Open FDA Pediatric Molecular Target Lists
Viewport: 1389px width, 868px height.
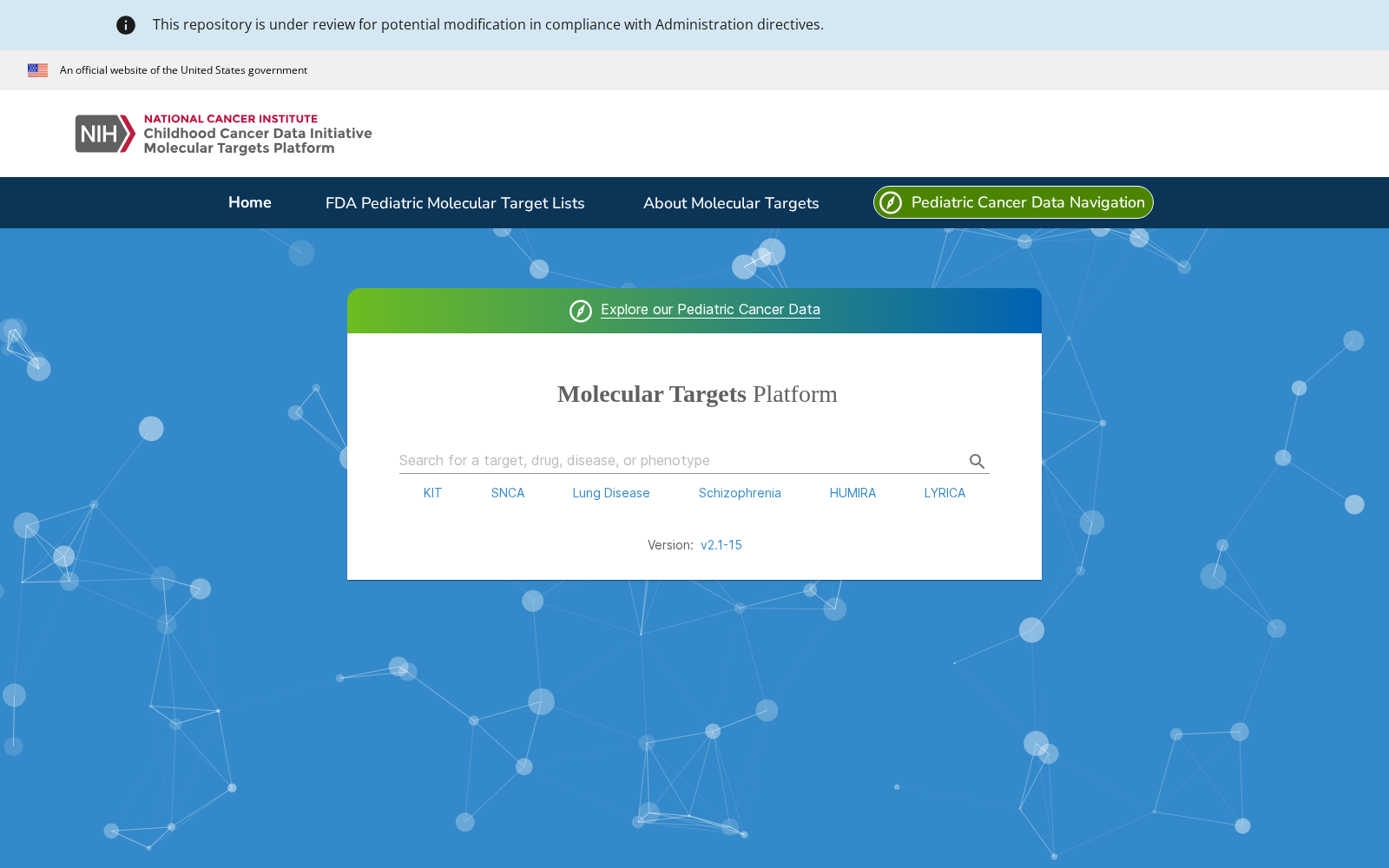[455, 203]
